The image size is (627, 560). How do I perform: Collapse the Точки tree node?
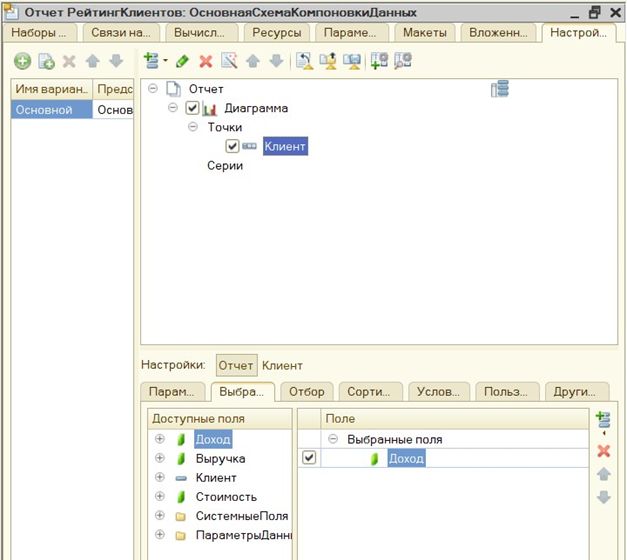tap(193, 127)
